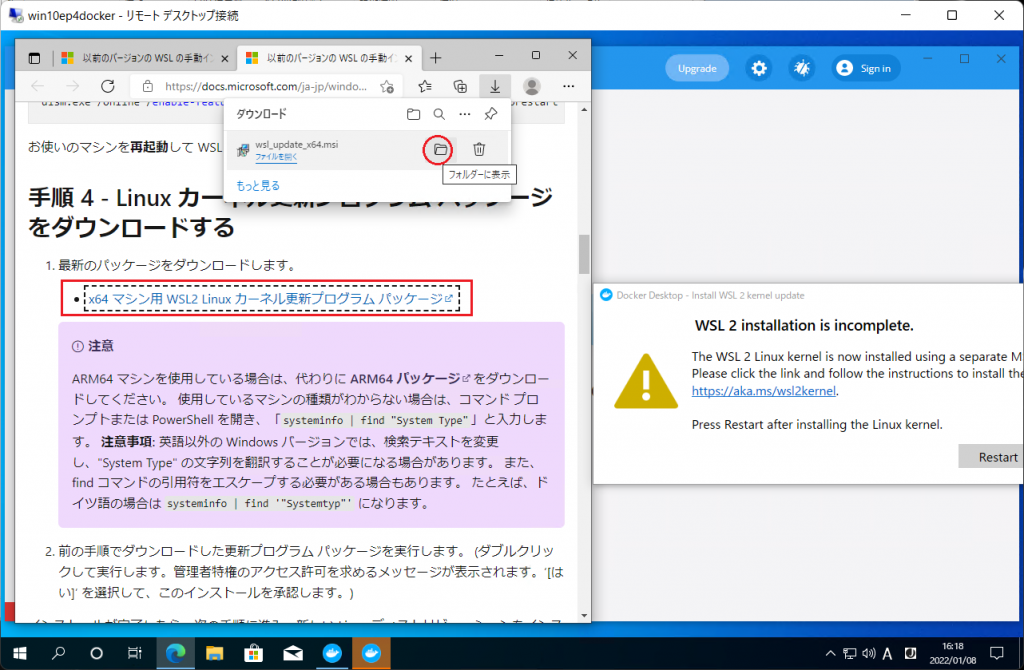Open the https://aka.ms/wsl2kernel link
1024x670 pixels.
(x=763, y=391)
